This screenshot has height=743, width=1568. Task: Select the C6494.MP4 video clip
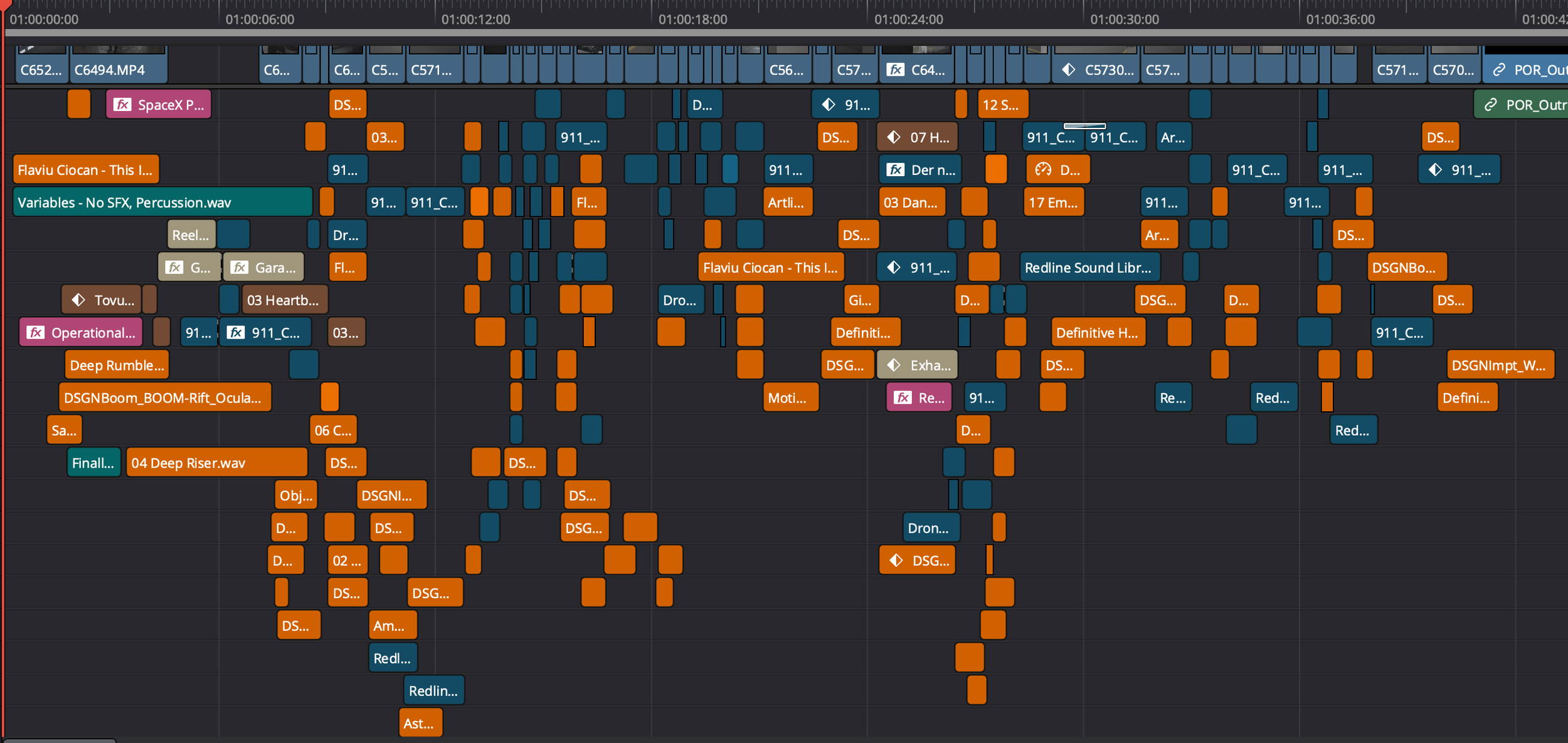pos(119,69)
